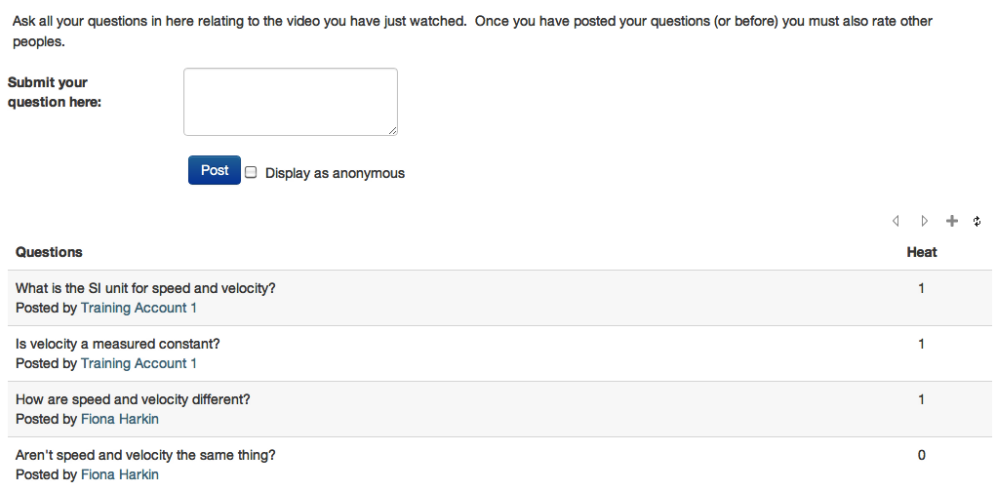Open Fiona Harkin under 'How are speed' question
Viewport: 1007px width, 493px height.
(x=119, y=419)
